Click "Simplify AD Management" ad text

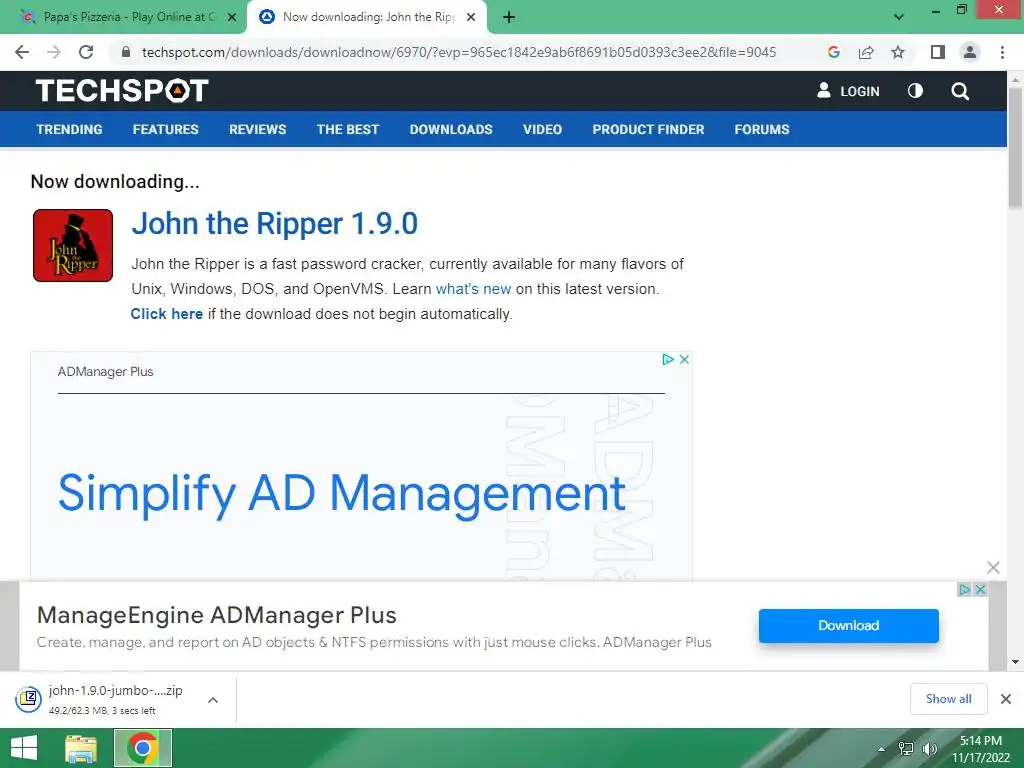click(x=342, y=494)
